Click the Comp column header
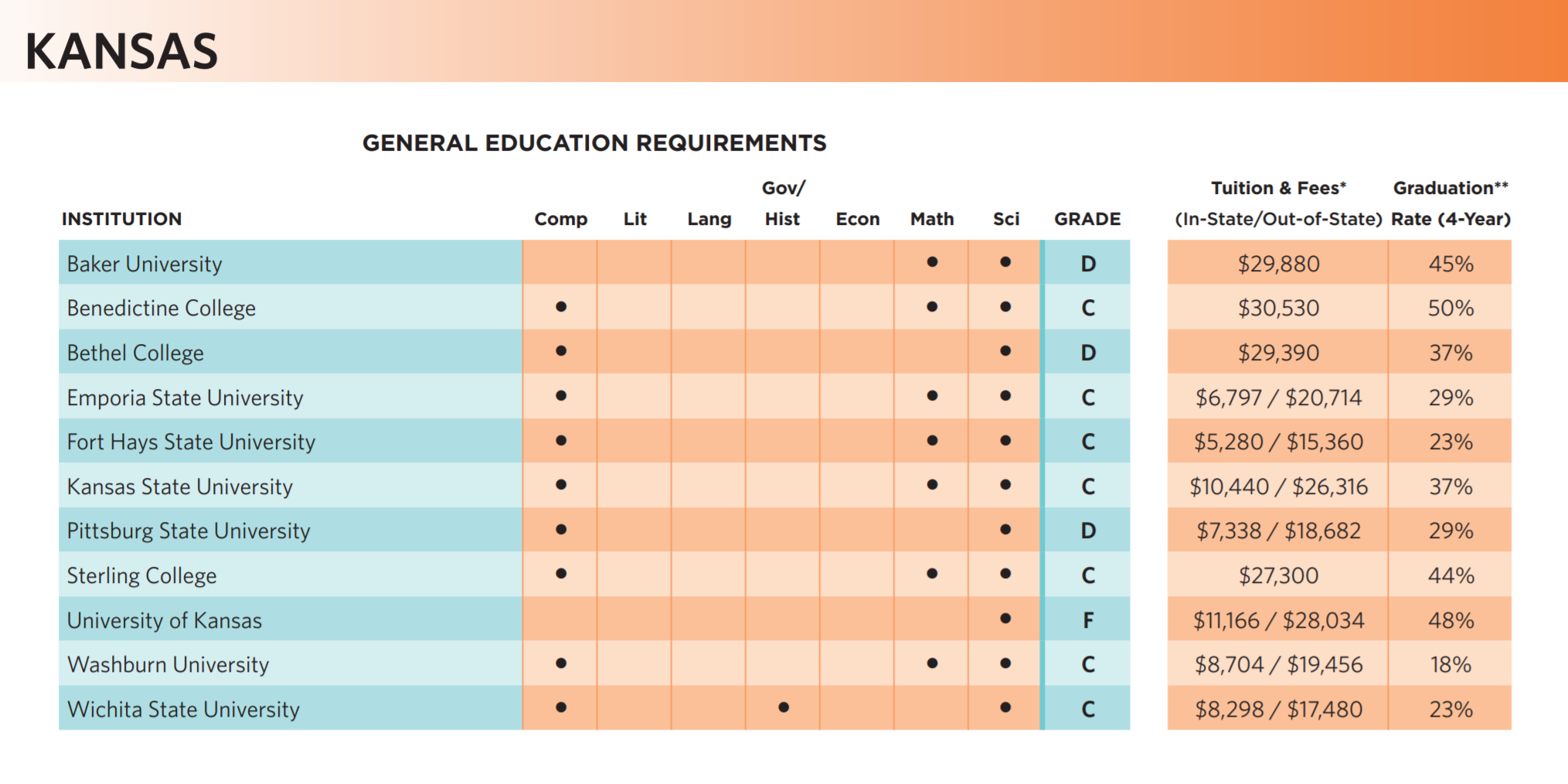The image size is (1568, 784). pos(561,220)
